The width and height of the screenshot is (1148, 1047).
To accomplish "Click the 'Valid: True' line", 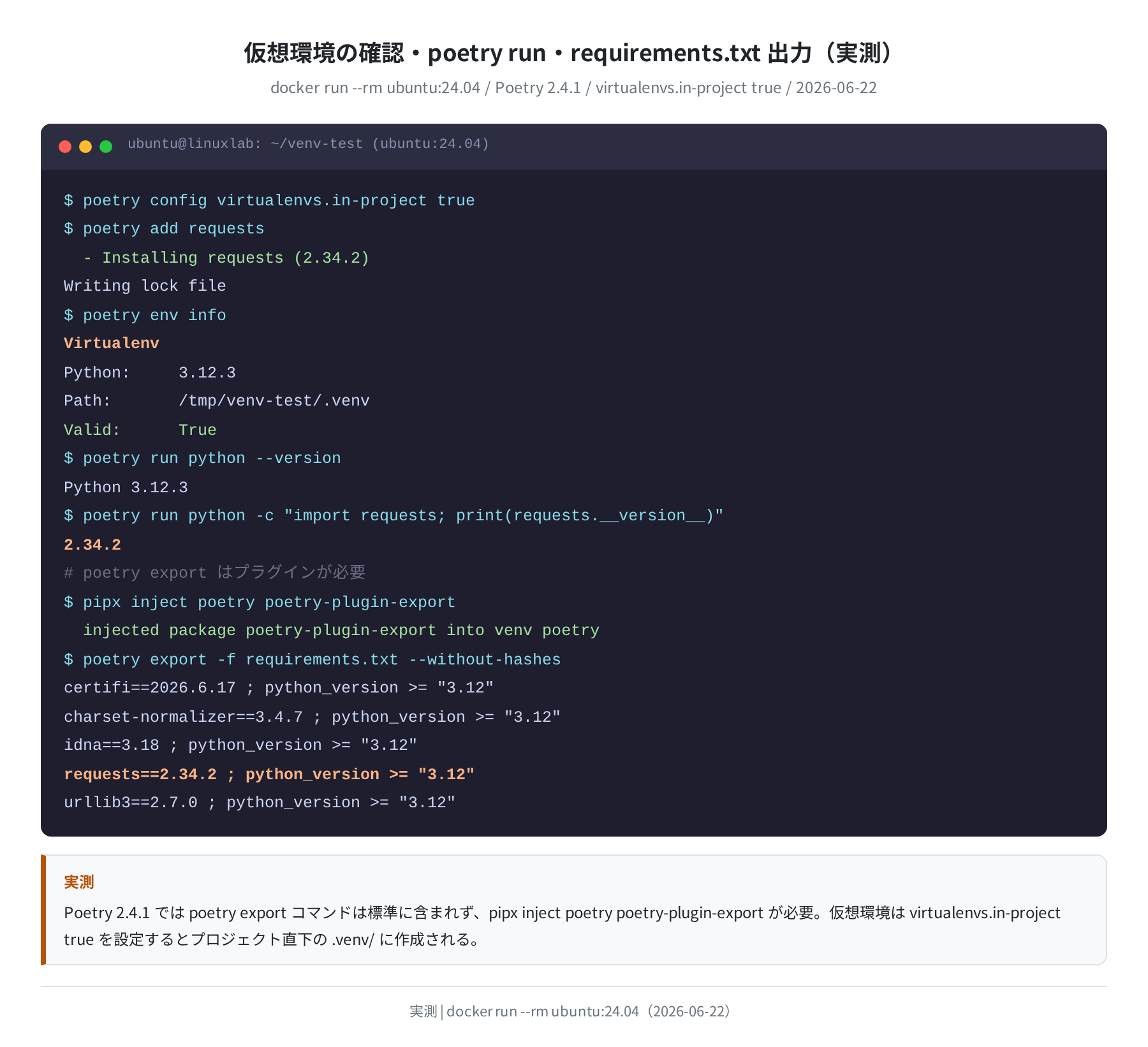I will point(140,430).
